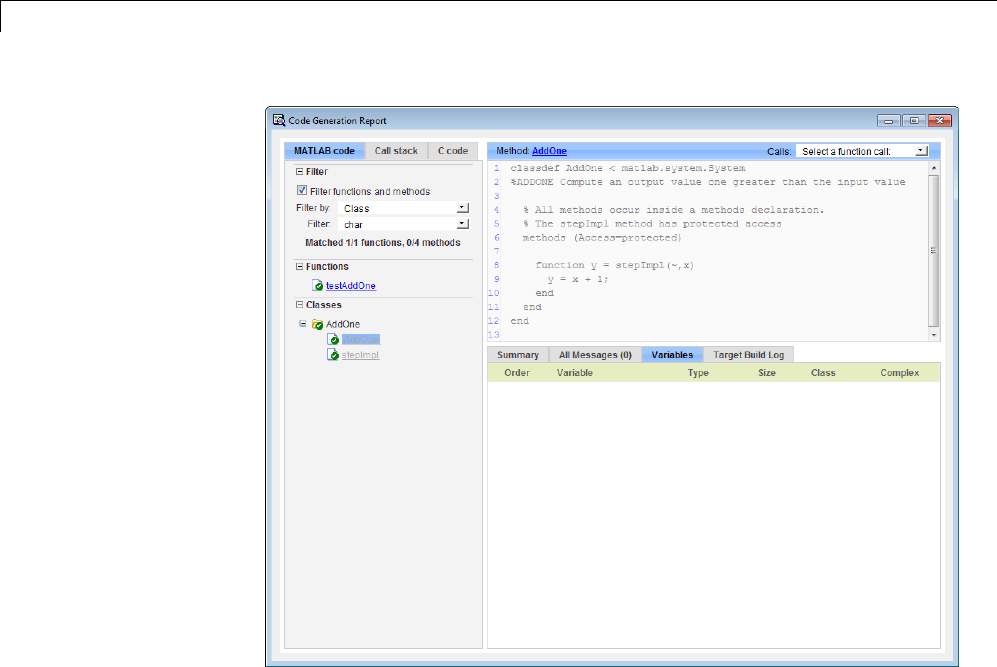Toggle Filter functions and methods checkbox
Screen dimensions: 997x667
[302, 190]
